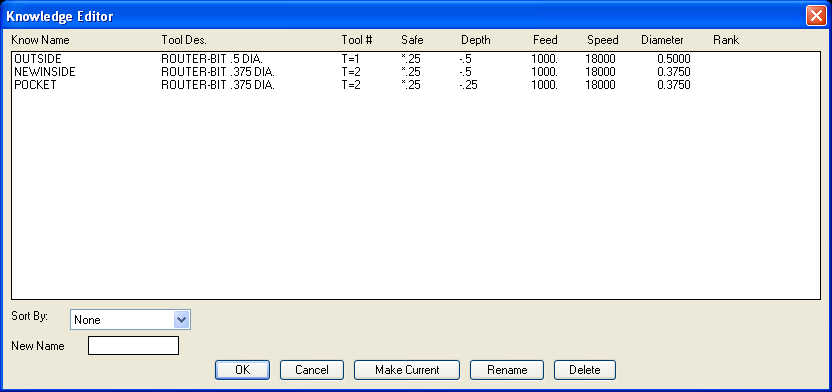Click tool description in the POCKET row
This screenshot has width=832, height=392.
tap(218, 85)
